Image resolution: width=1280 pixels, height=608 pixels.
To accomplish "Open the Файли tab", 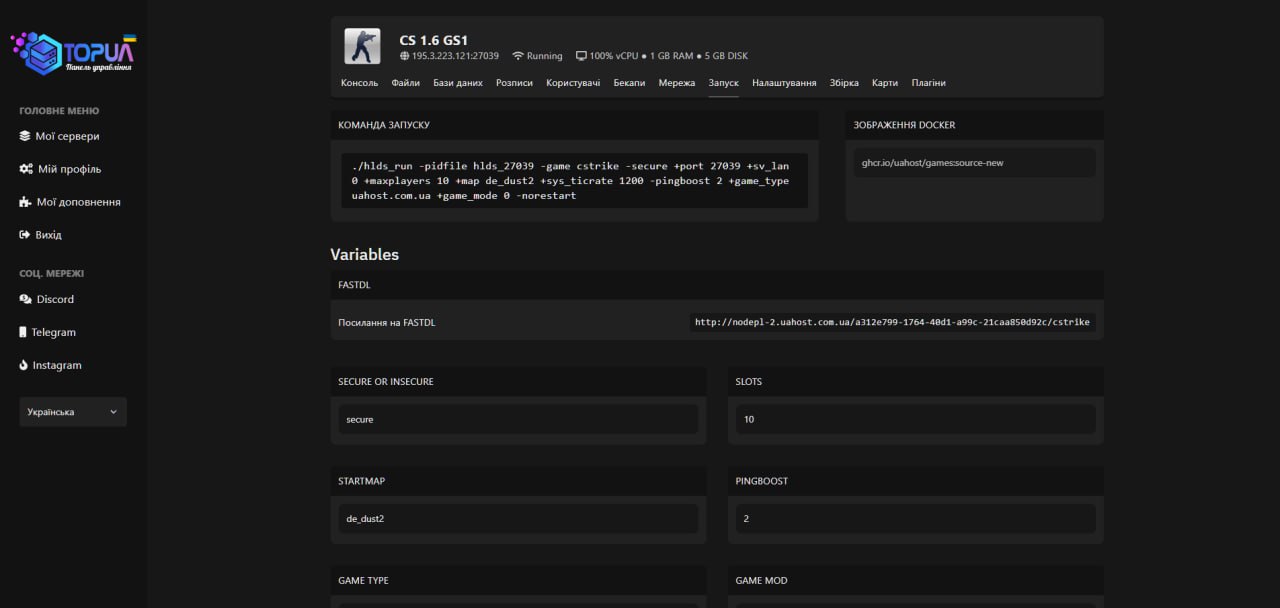I will (405, 83).
